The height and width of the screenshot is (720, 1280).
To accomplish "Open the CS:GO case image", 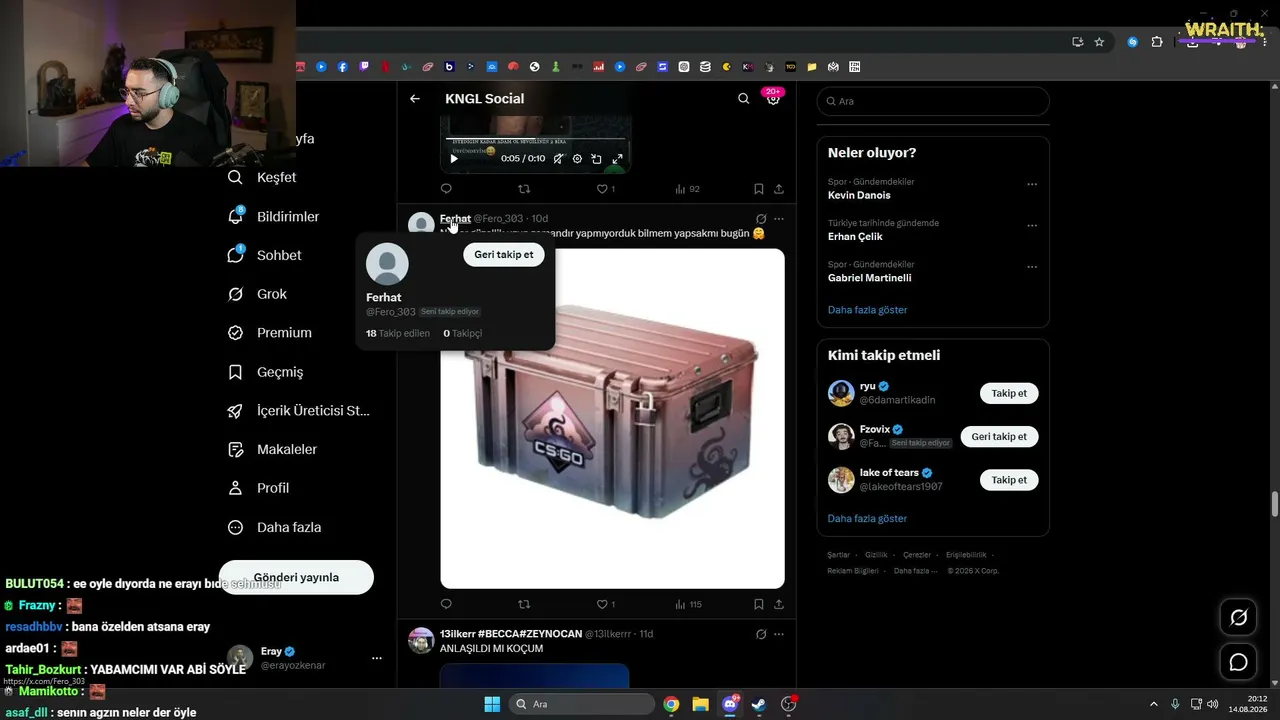I will pos(612,418).
